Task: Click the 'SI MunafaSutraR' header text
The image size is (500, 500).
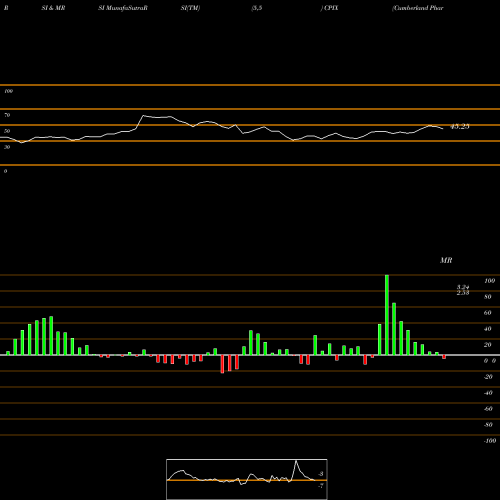Action: [123, 8]
